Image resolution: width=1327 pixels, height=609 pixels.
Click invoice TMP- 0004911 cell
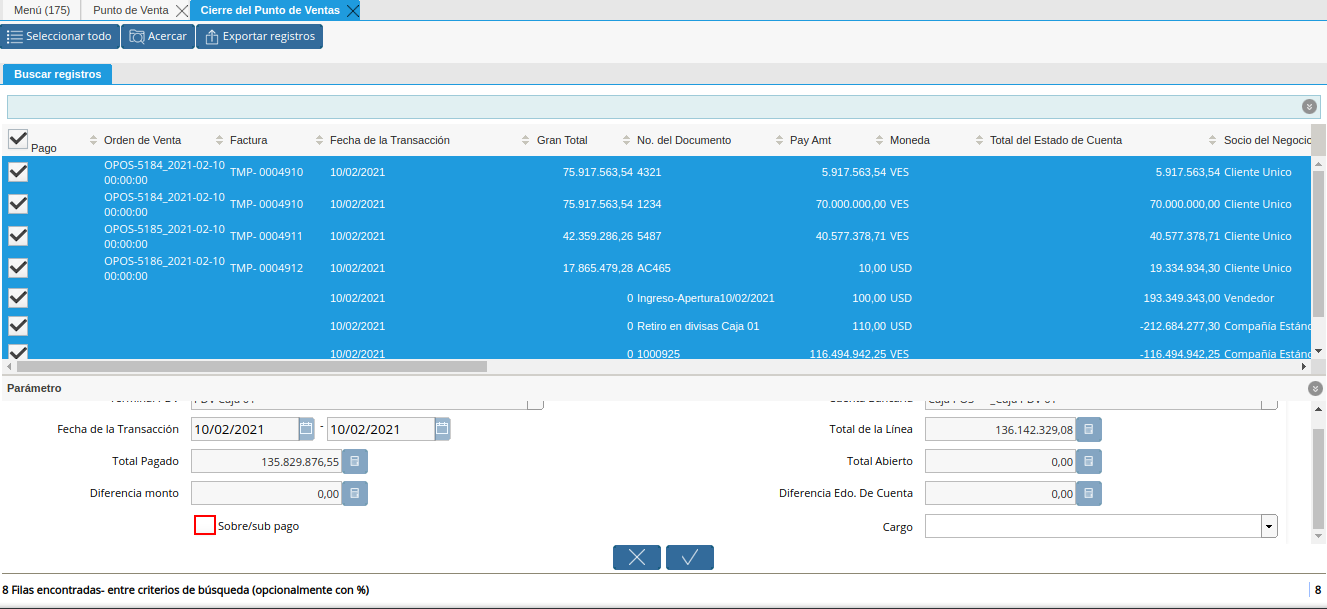(266, 236)
